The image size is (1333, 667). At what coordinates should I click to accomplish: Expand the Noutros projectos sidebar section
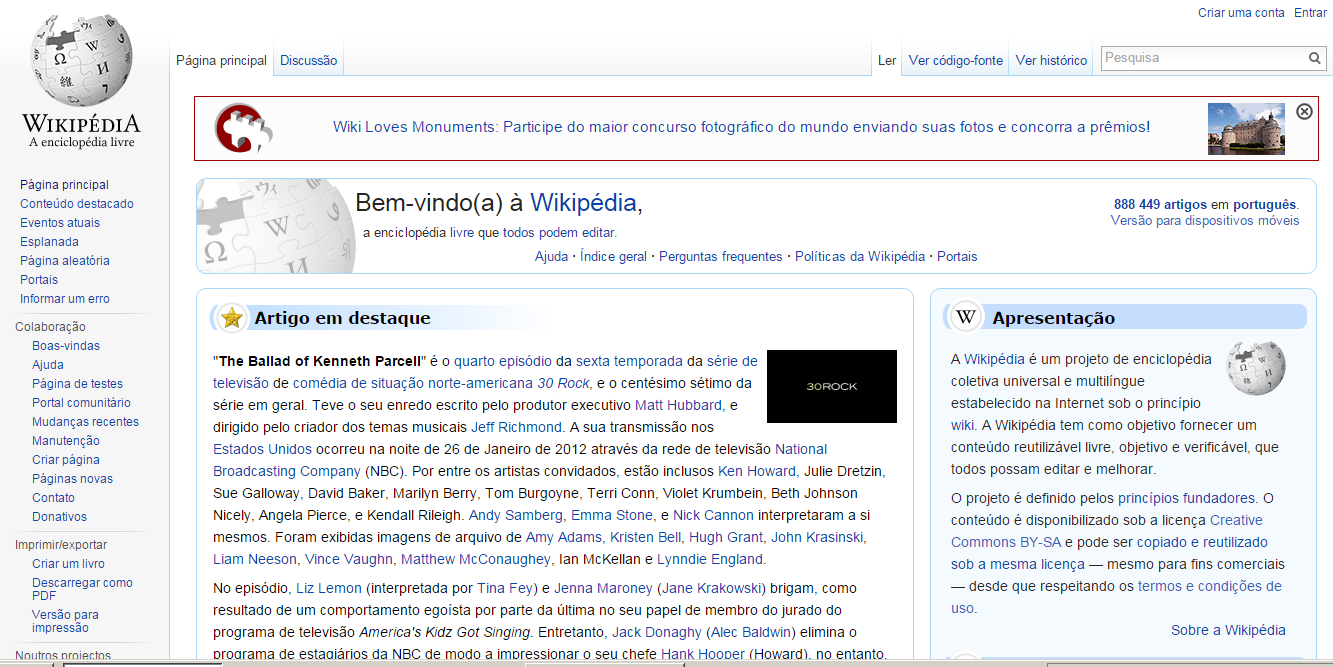63,656
